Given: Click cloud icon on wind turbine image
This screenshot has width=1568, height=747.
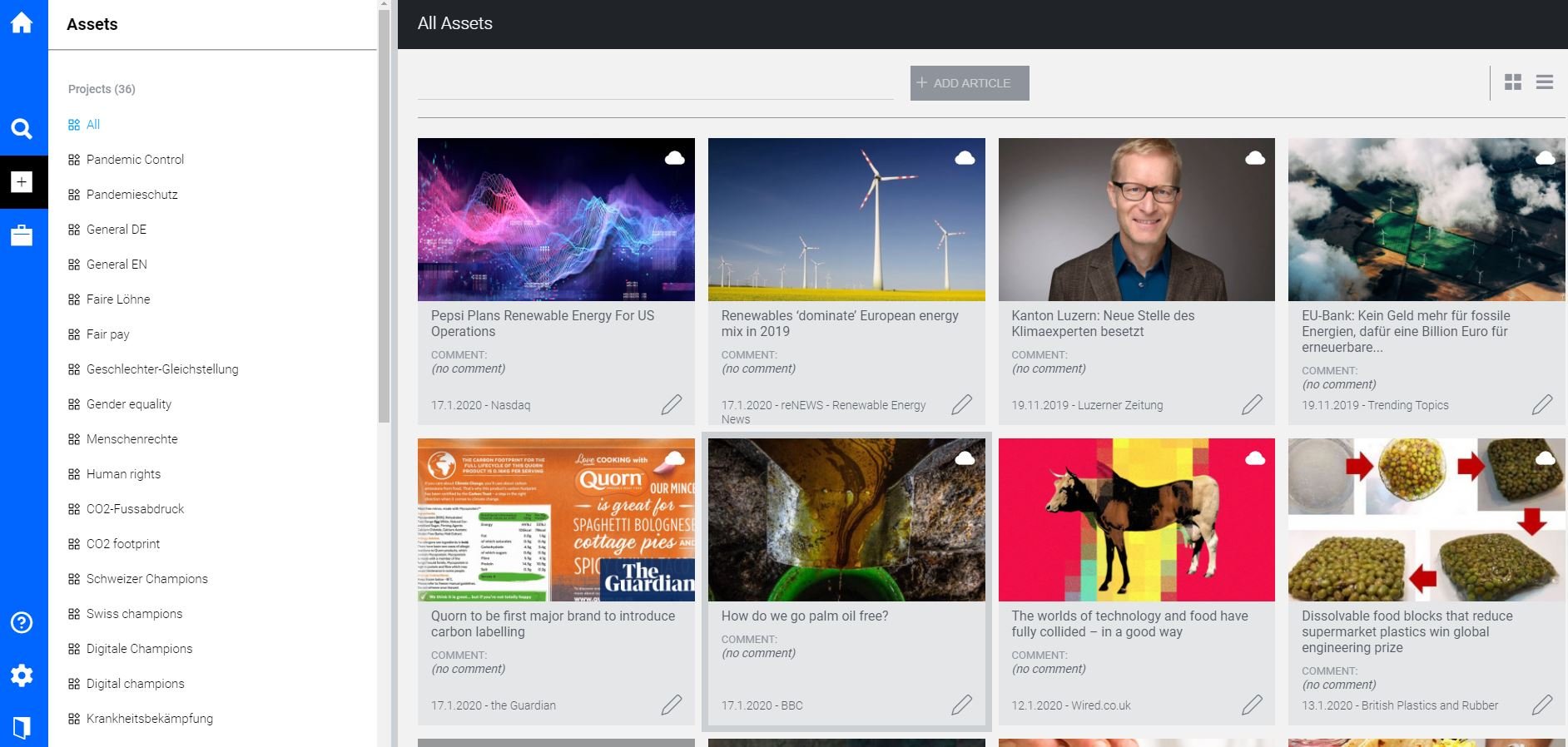Looking at the screenshot, I should pos(965,157).
